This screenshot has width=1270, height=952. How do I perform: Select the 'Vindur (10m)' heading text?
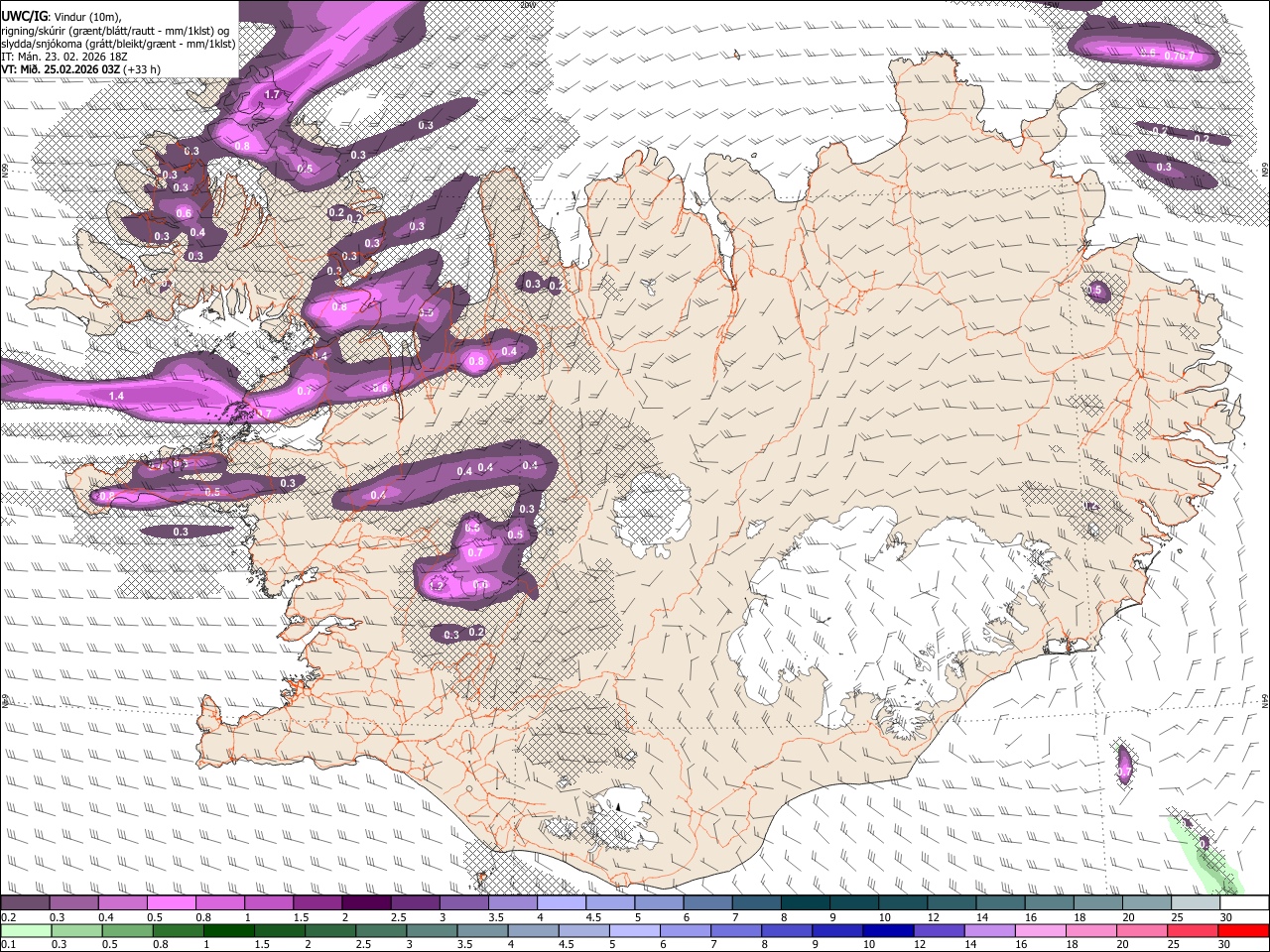tap(87, 17)
